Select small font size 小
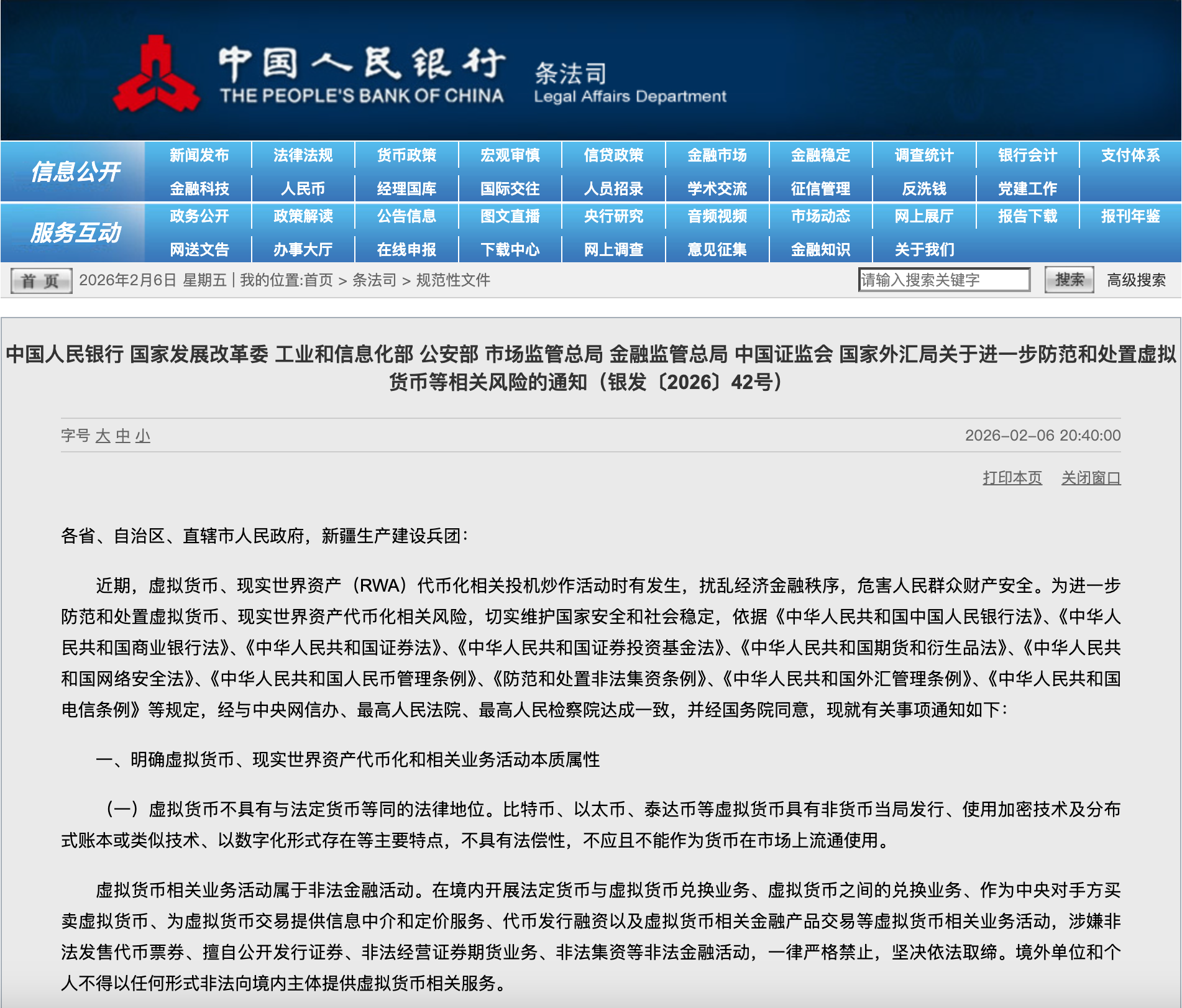This screenshot has width=1182, height=1008. tap(143, 436)
